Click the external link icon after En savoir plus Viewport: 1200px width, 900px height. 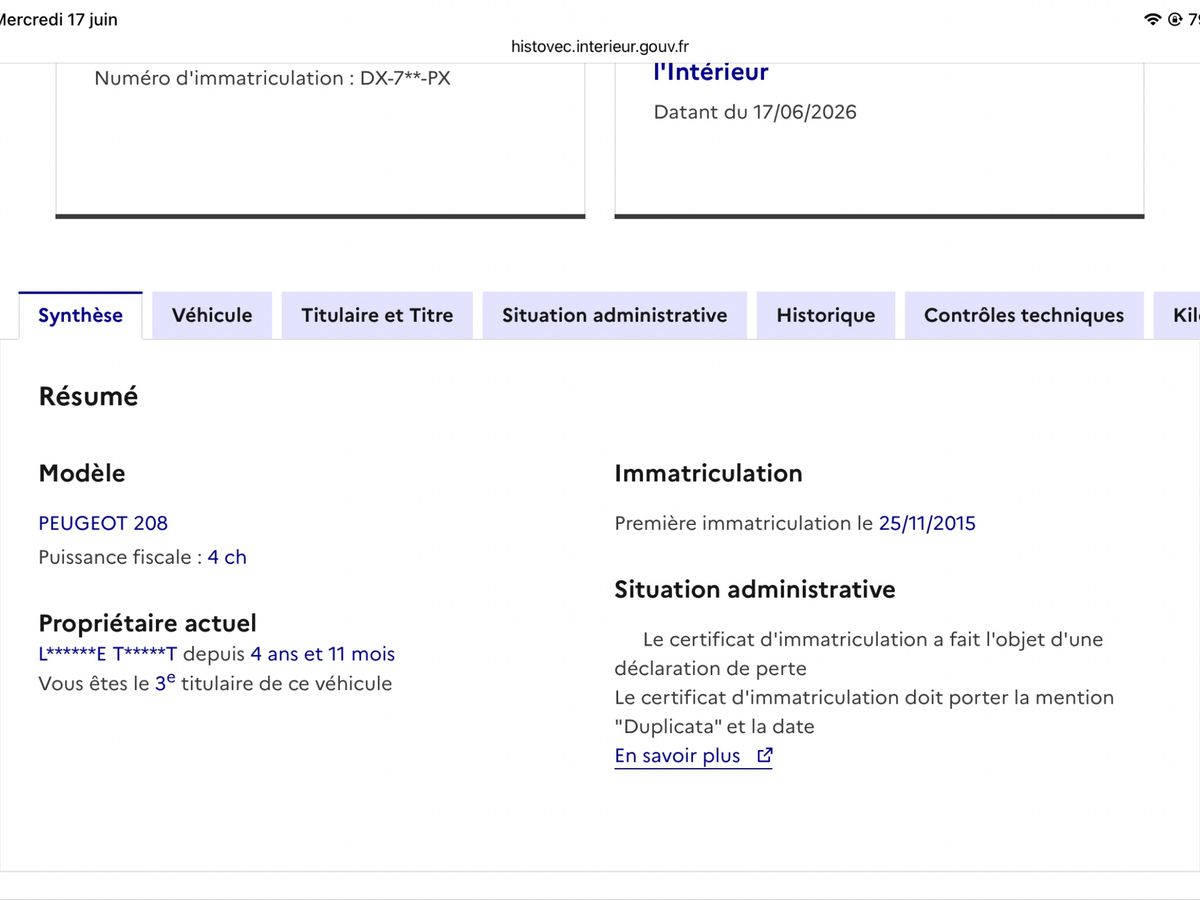coord(765,756)
